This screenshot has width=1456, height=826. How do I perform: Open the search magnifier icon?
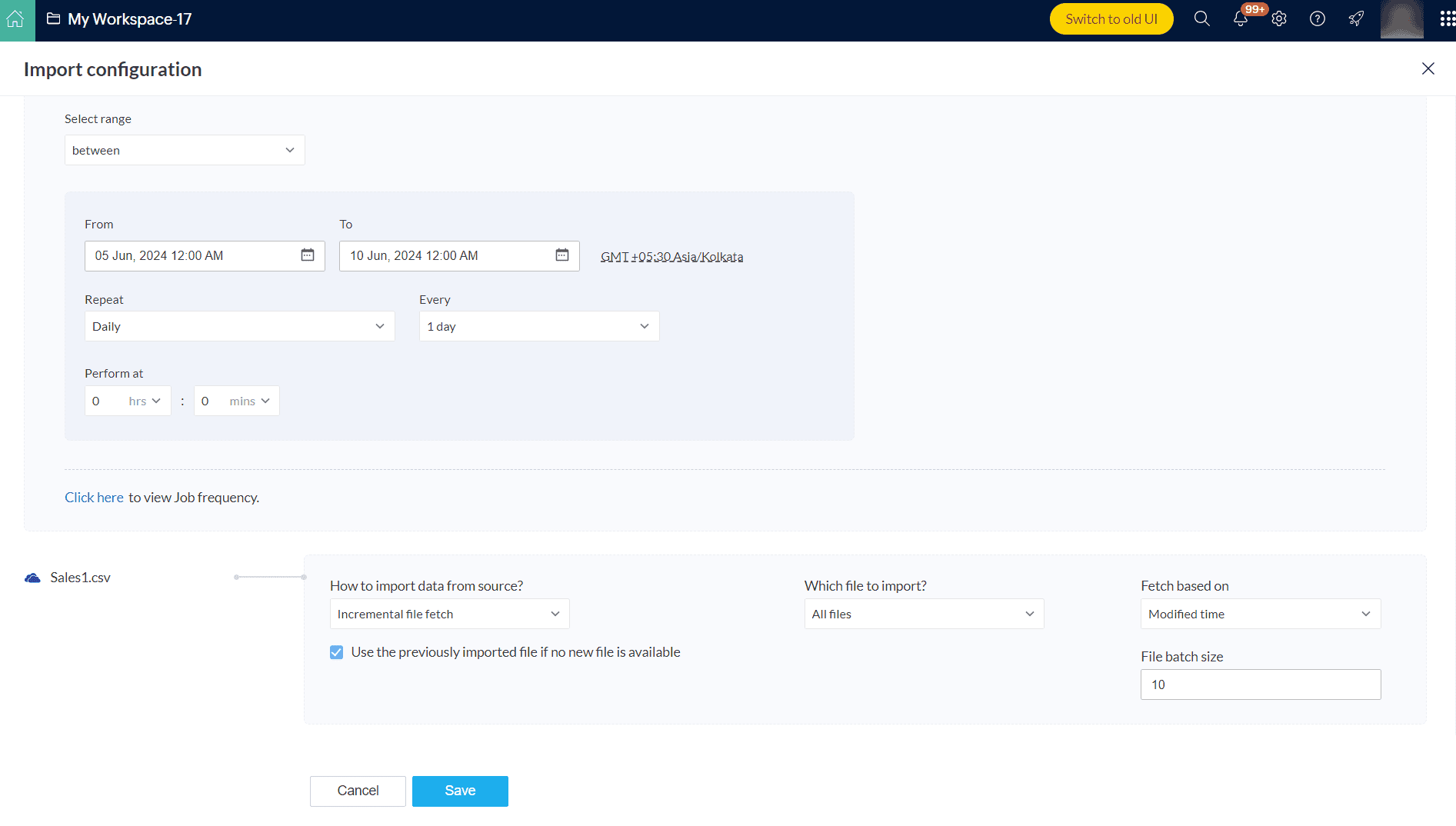point(1201,19)
